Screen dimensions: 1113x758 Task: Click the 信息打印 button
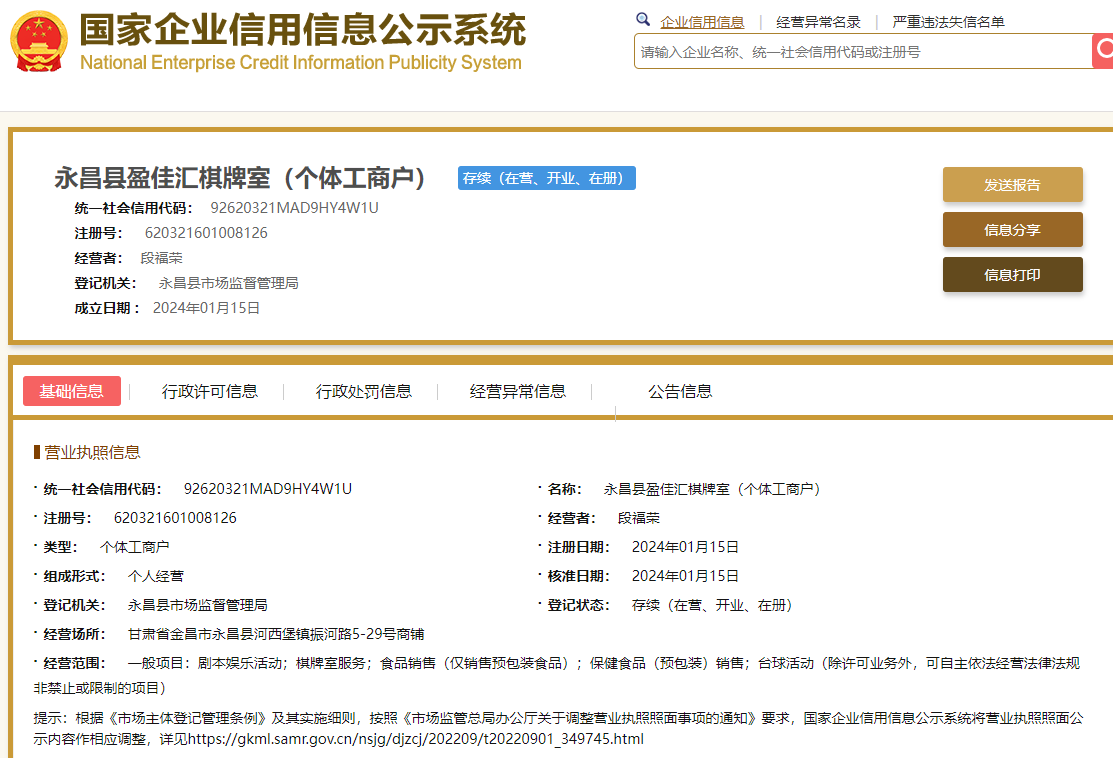click(1012, 275)
